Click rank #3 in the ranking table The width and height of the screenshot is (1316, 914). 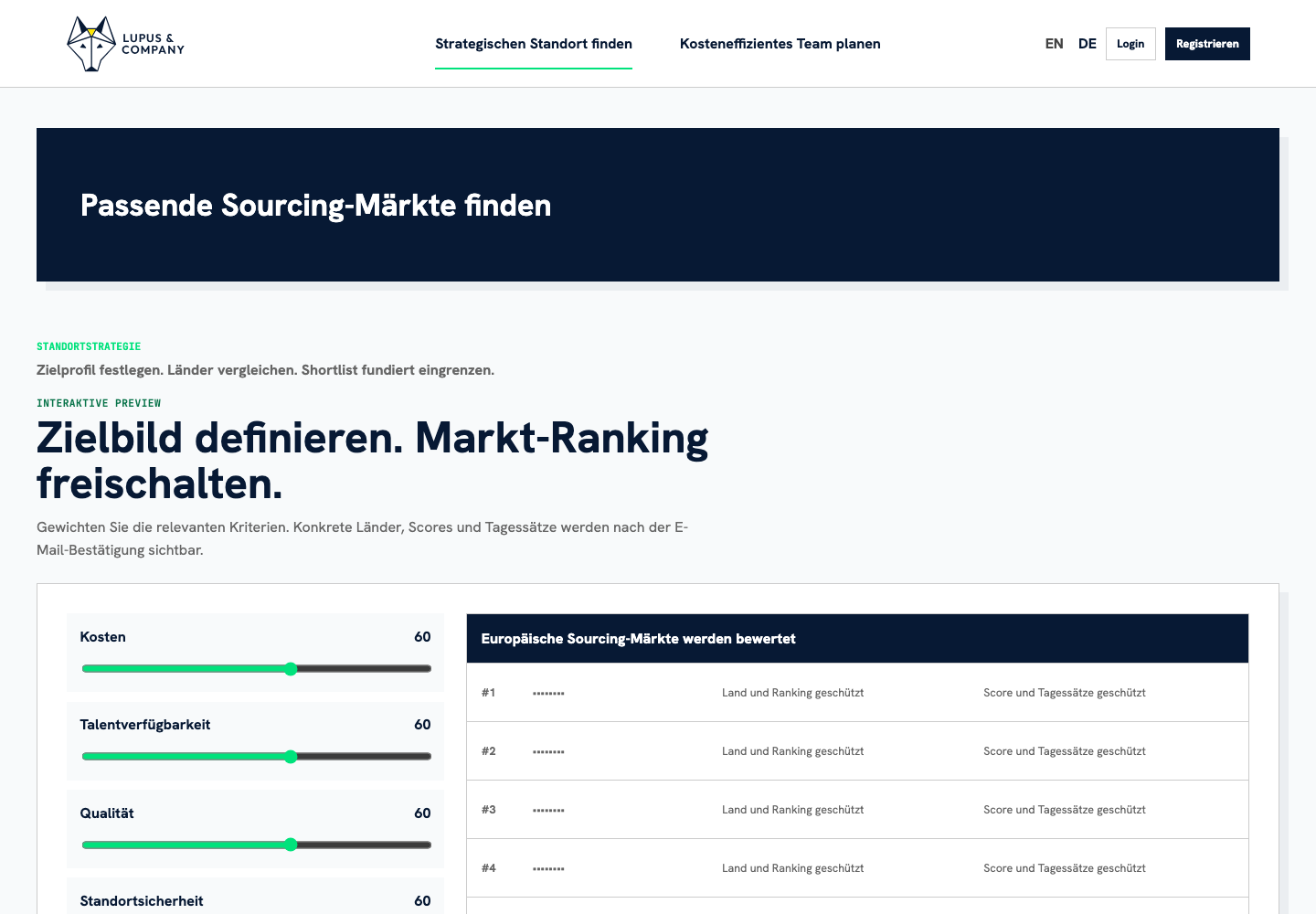point(489,810)
